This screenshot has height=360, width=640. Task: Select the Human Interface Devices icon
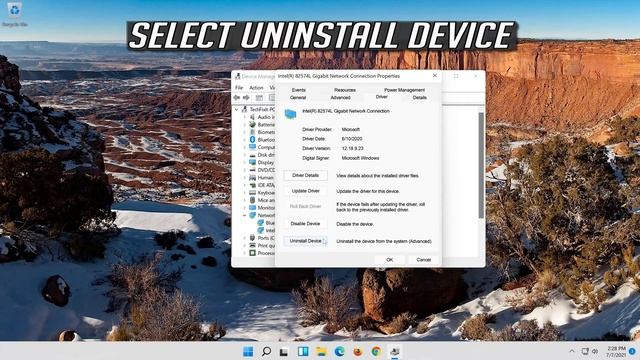253,178
